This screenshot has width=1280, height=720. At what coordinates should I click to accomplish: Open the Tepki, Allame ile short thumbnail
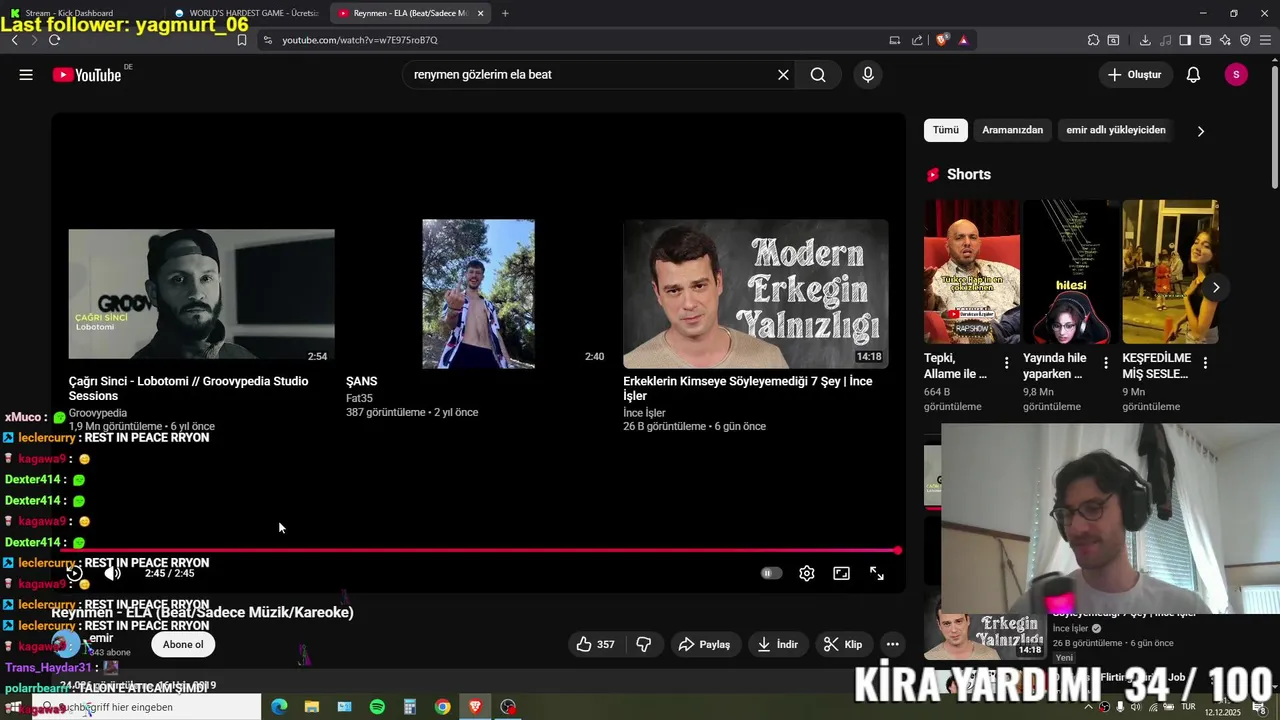click(x=972, y=272)
